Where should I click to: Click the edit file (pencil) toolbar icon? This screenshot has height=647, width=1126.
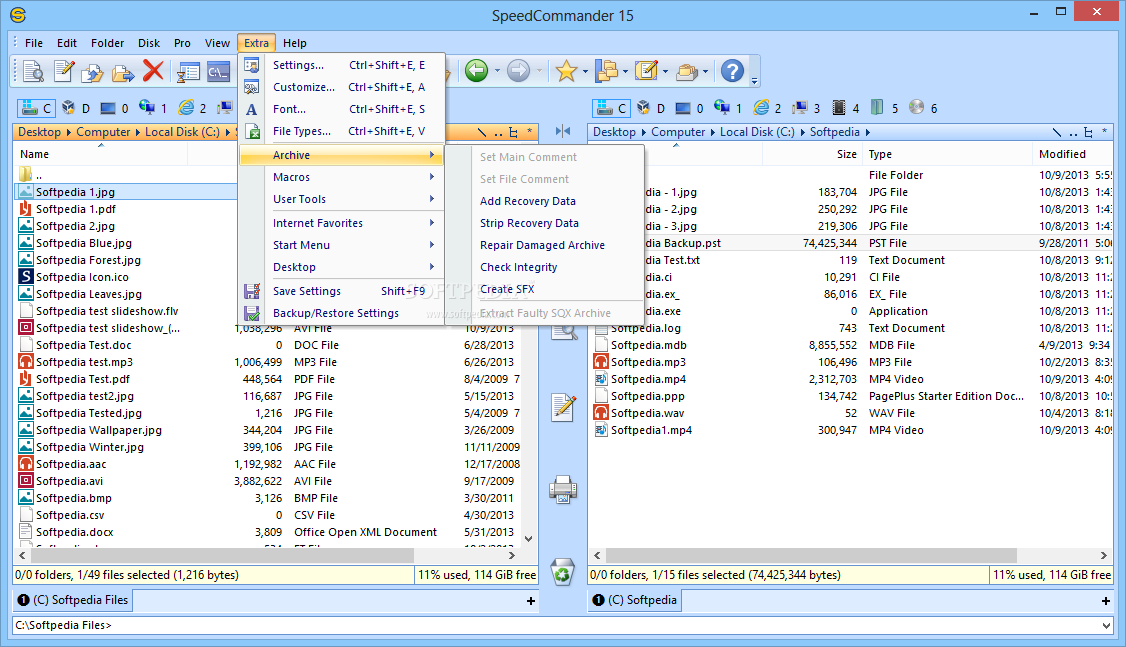(x=63, y=71)
